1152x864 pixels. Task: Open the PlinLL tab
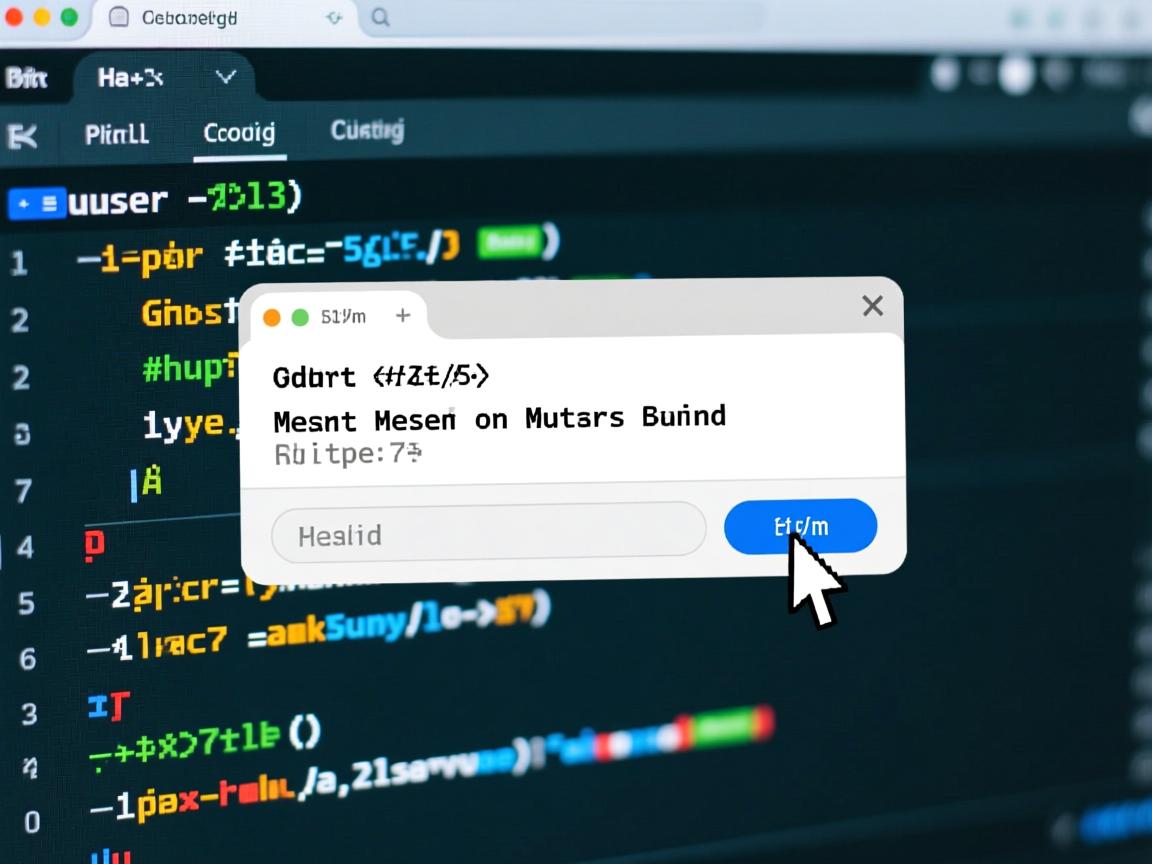point(117,134)
